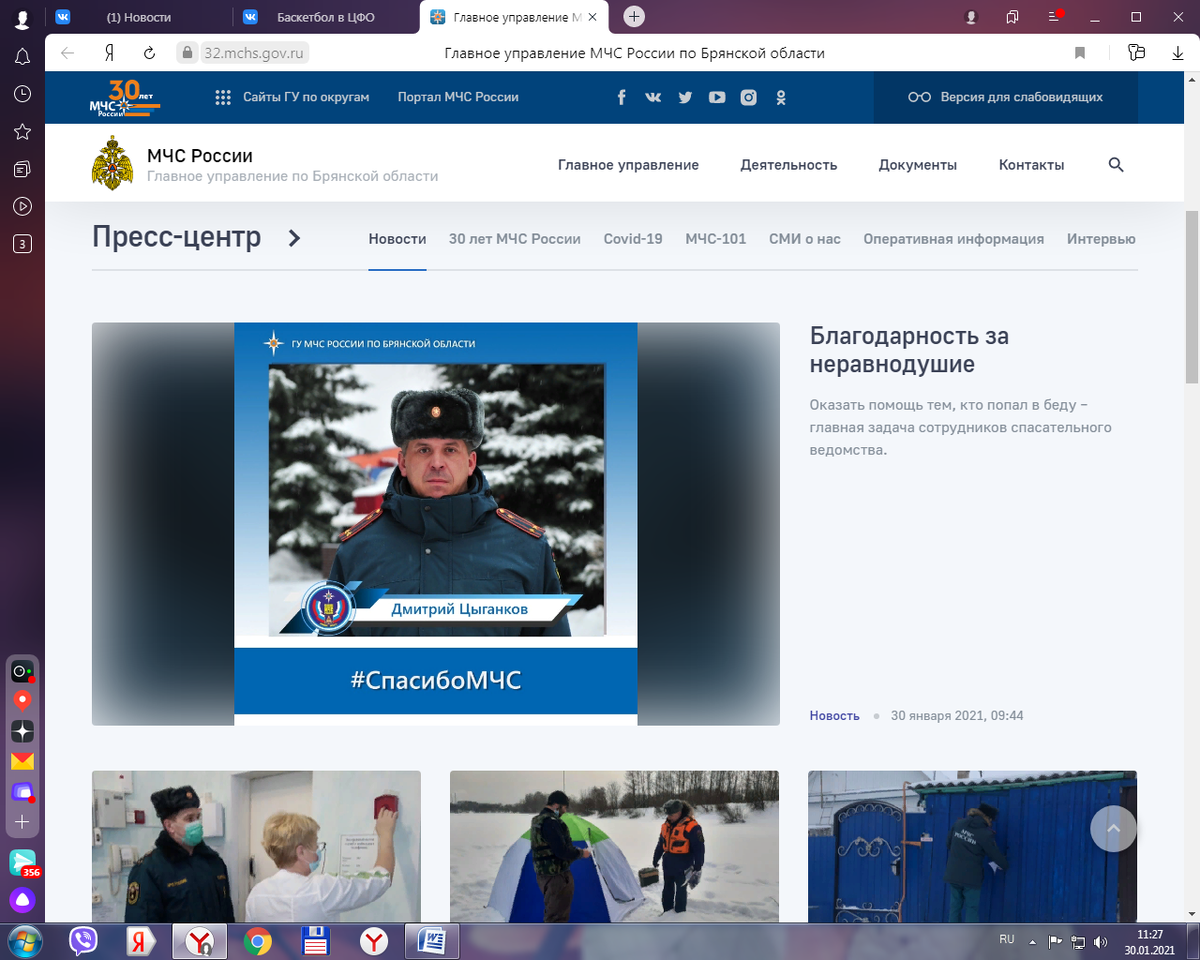
Task: Click the page vertical scrollbar thumb
Action: 1191,297
